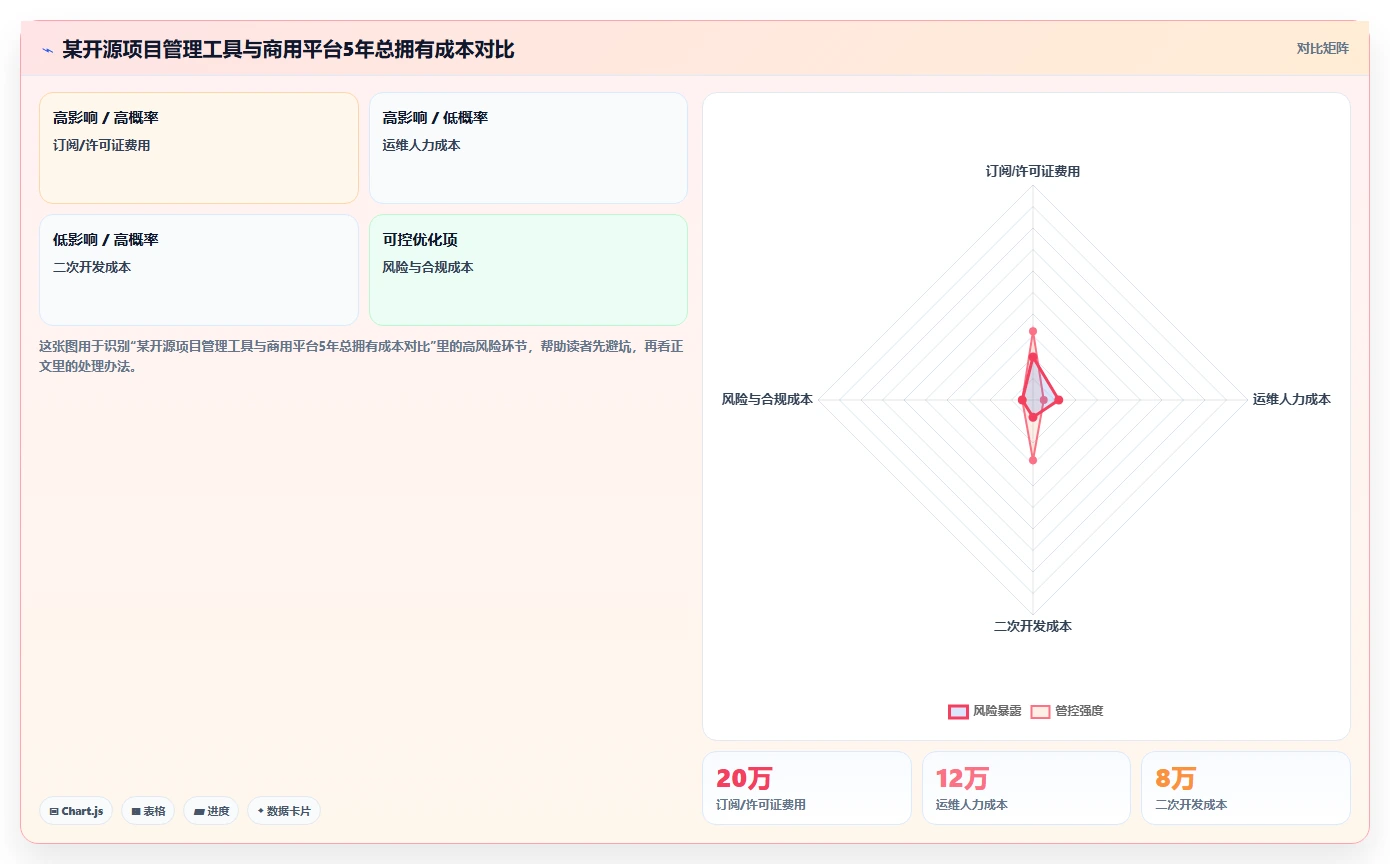Select the 高影响 / 高概率 card
This screenshot has height=864, width=1390.
[199, 148]
